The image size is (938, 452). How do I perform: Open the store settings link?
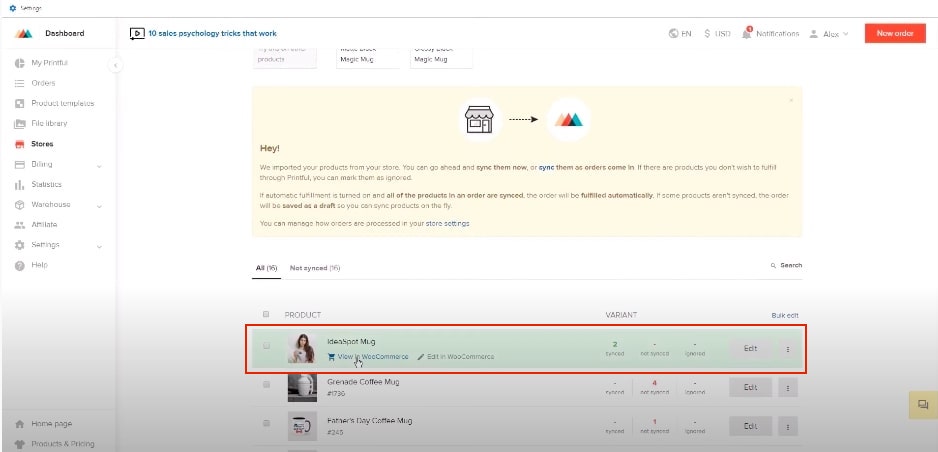(x=447, y=223)
